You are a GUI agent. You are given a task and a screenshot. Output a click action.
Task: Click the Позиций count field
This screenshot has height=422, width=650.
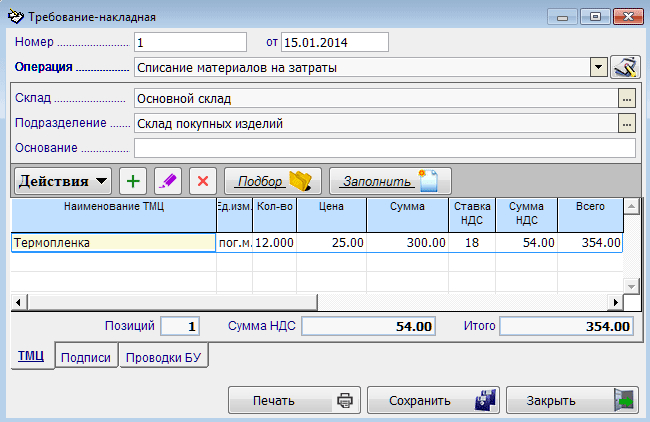click(180, 326)
